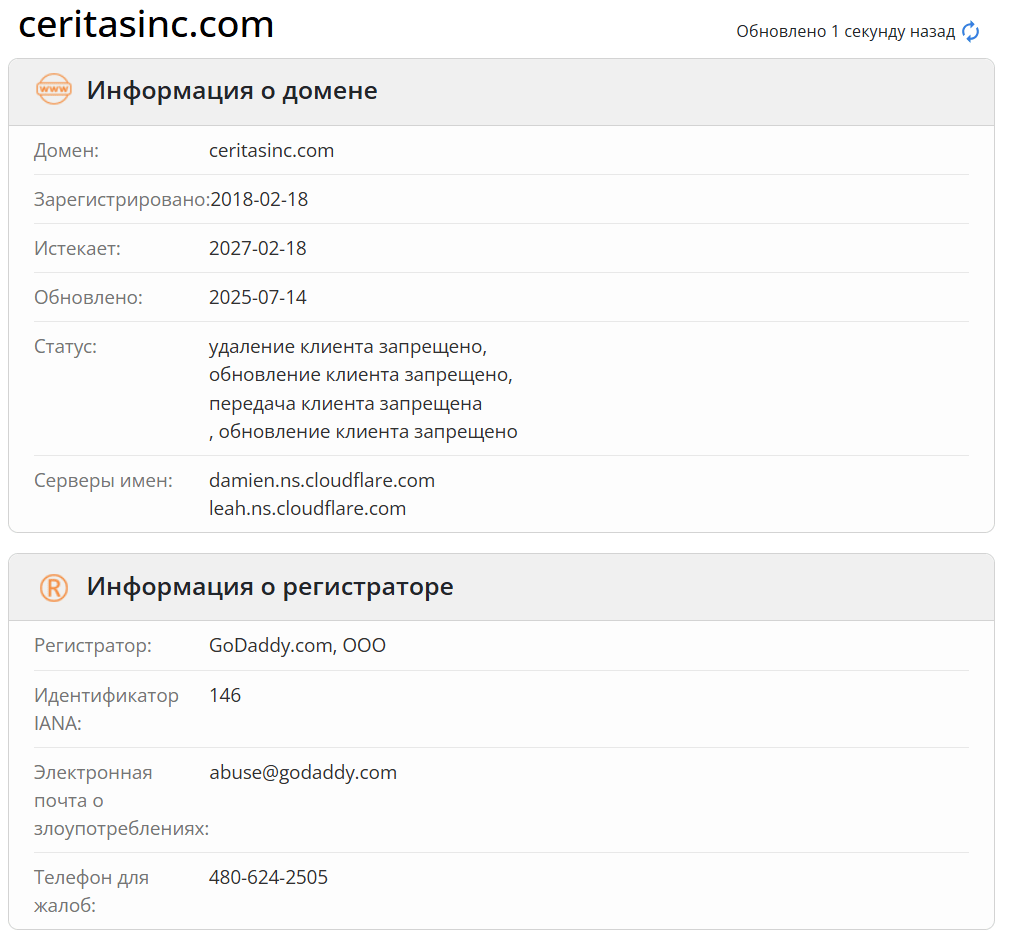Click abuse email abuse@godaddy.com
The width and height of the screenshot is (1013, 936).
(303, 773)
